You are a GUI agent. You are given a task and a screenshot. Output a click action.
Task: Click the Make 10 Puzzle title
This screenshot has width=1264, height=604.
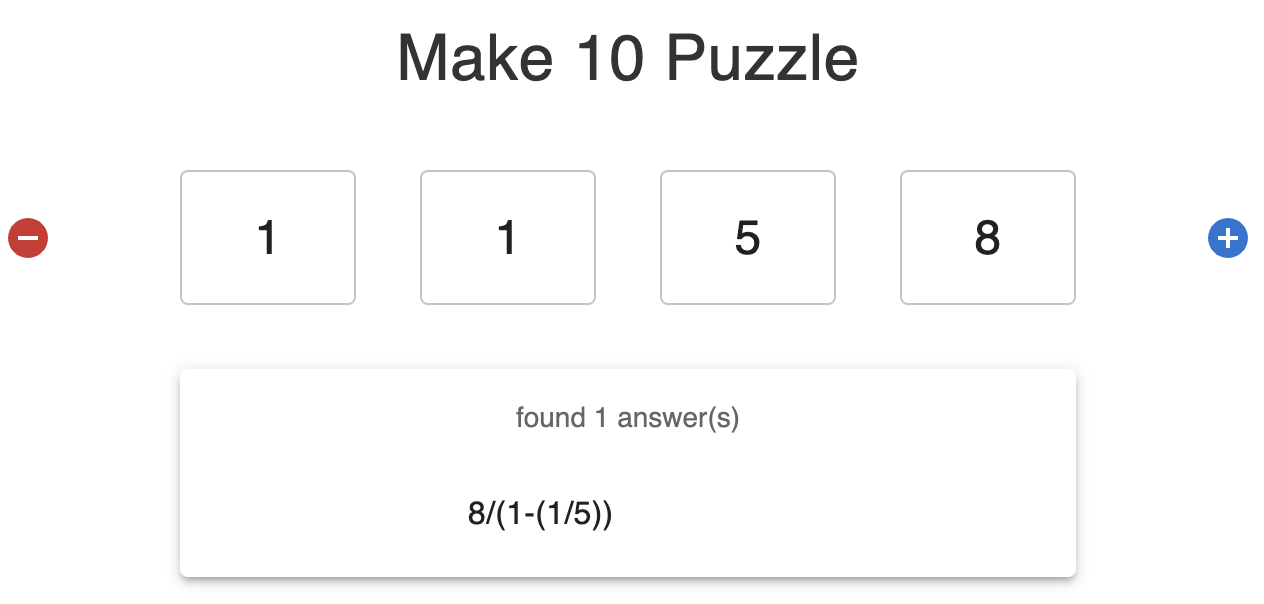pyautogui.click(x=628, y=58)
